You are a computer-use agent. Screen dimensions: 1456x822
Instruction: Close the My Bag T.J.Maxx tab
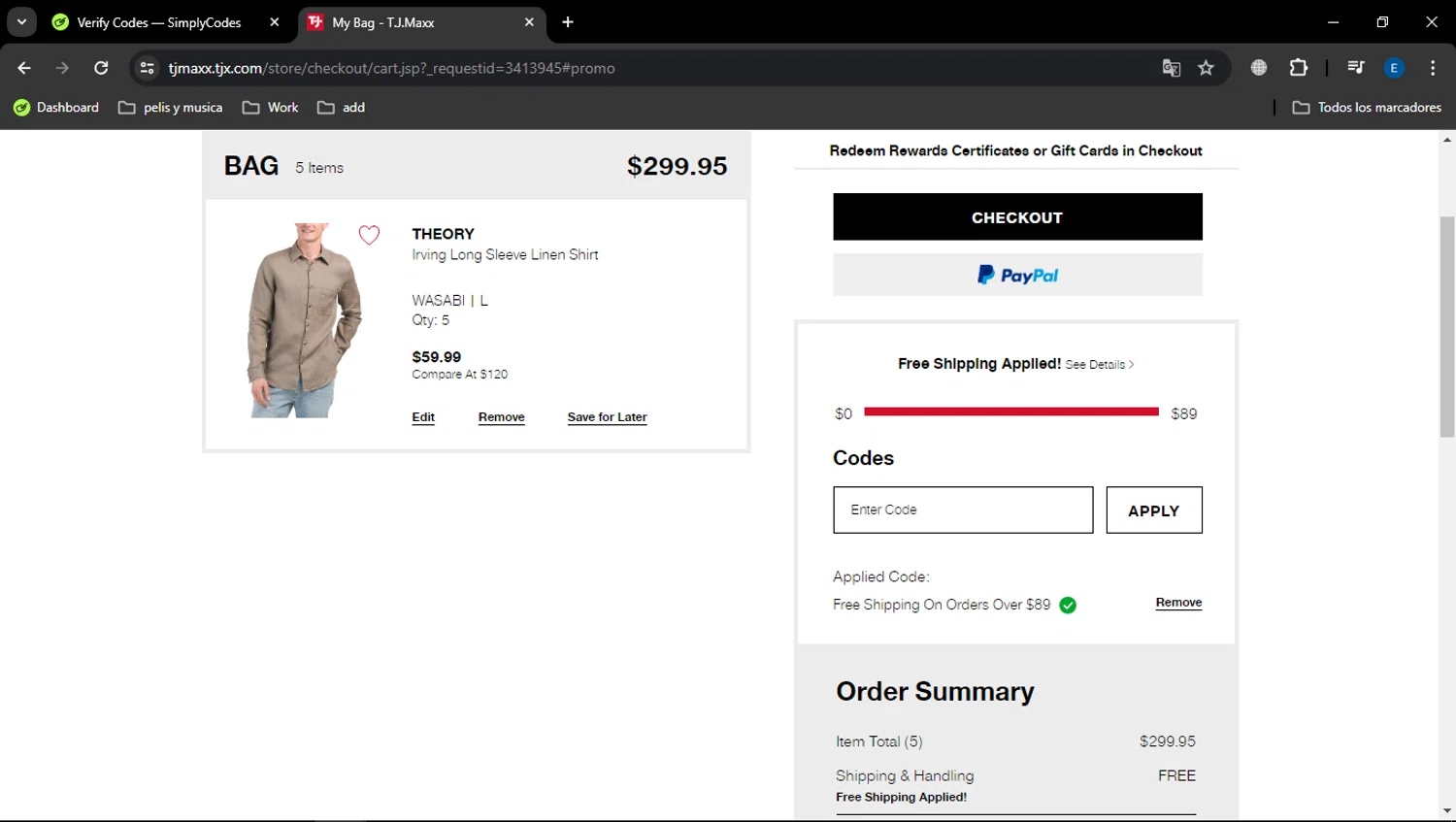(529, 22)
